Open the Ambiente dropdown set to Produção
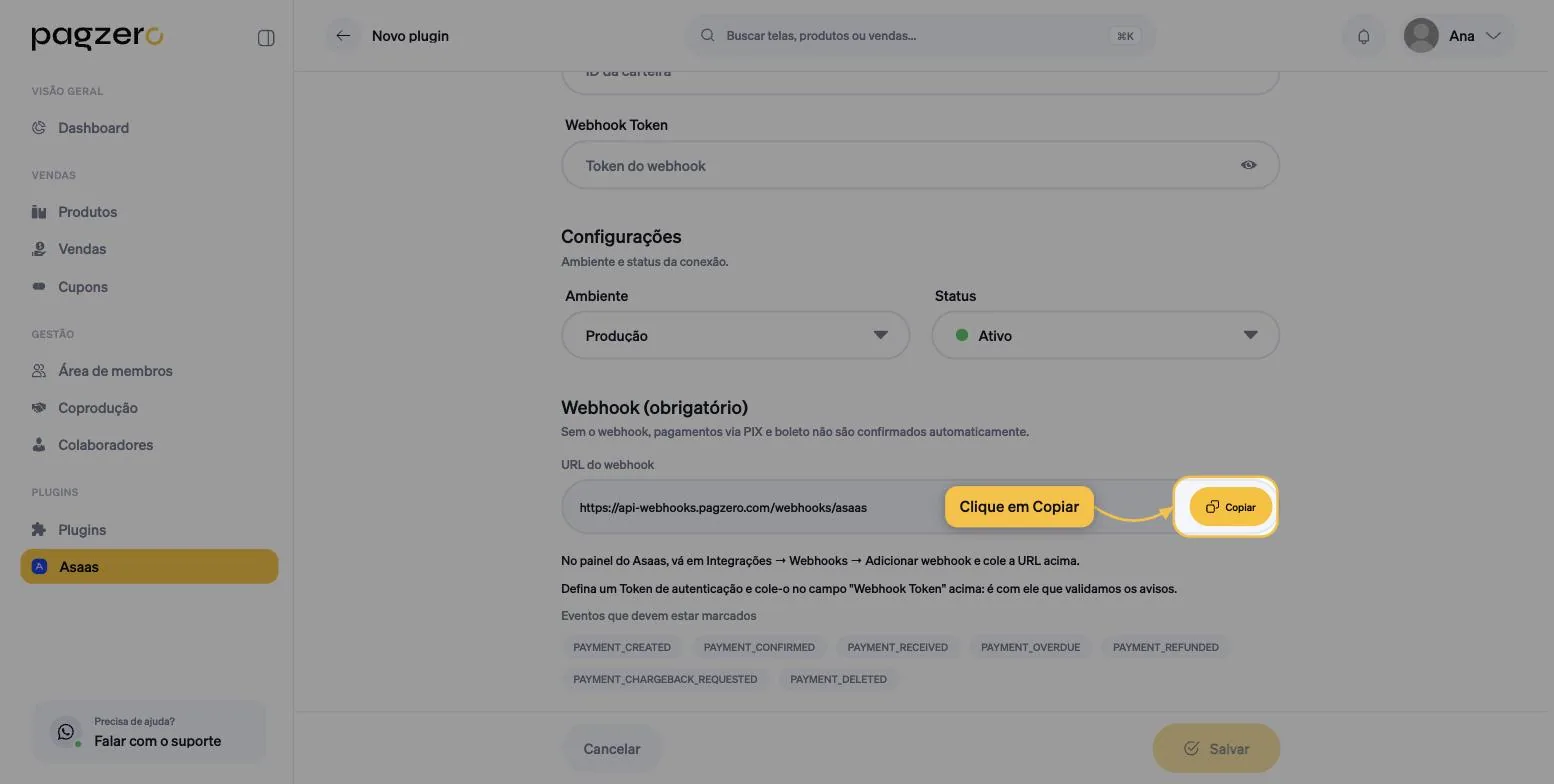Screen dimensions: 1554x784 (735, 335)
